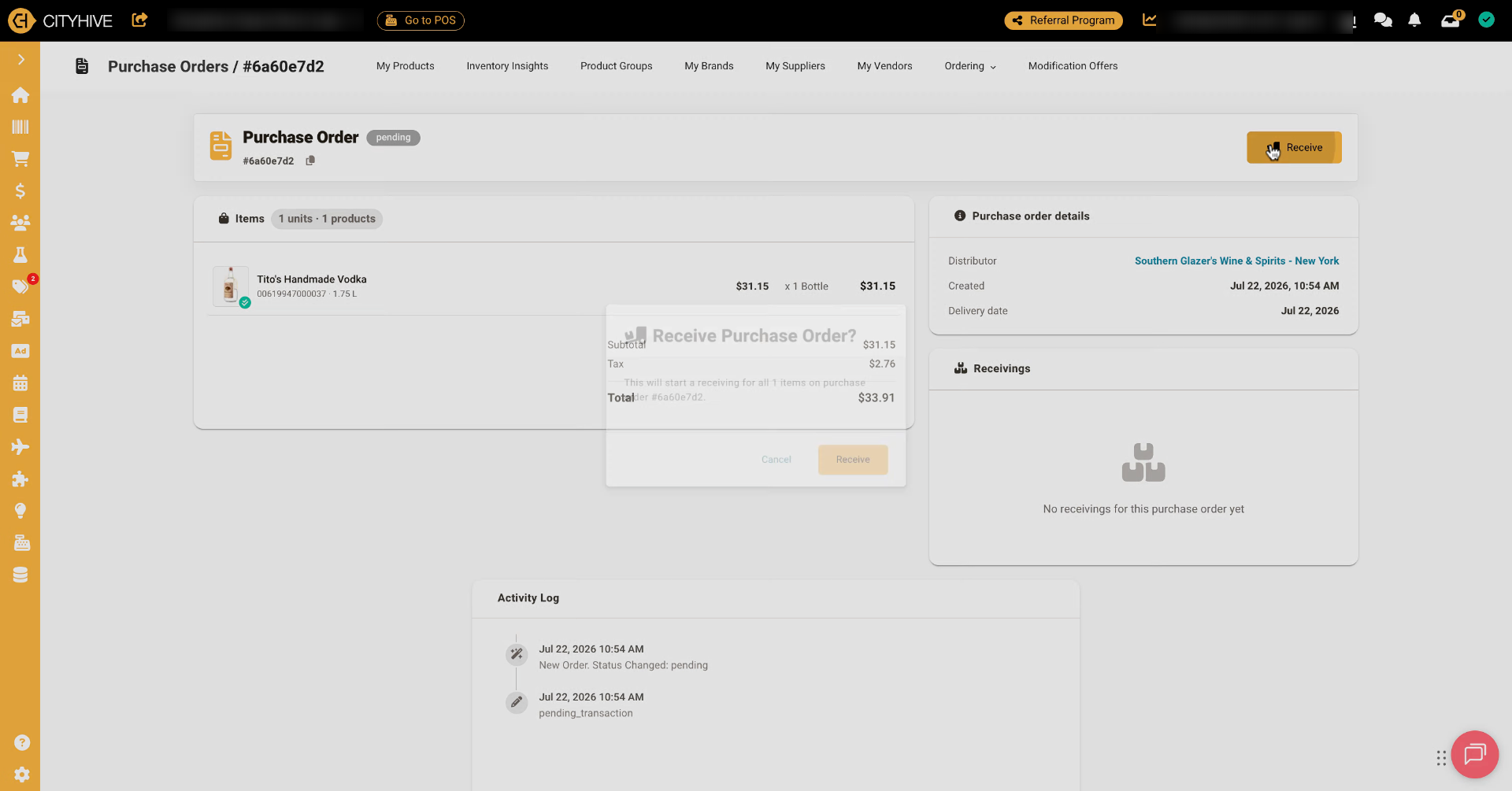Viewport: 1512px width, 791px height.
Task: Open Southern Glazer's Wine & Spirits link
Action: tap(1236, 261)
